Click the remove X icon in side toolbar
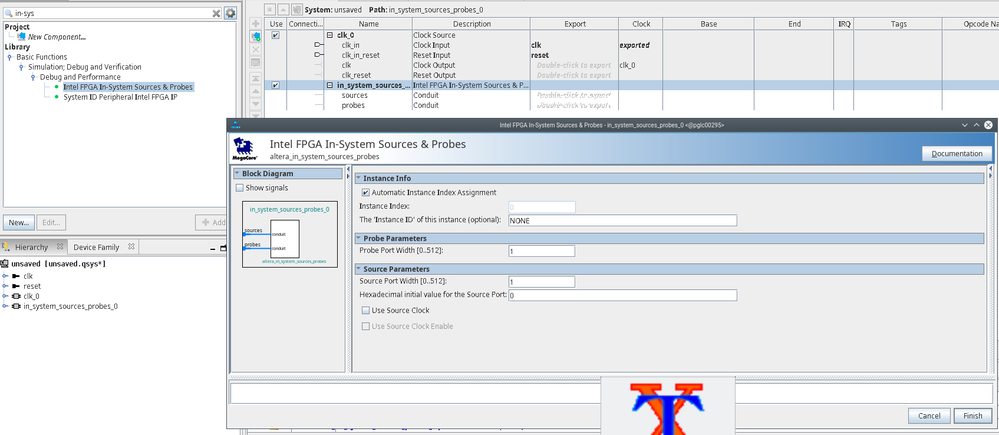Viewport: 999px width, 435px height. [x=255, y=49]
